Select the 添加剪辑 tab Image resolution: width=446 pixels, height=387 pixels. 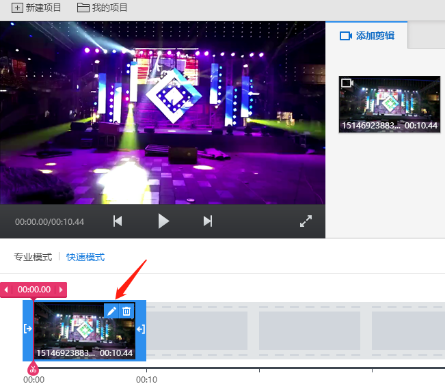[366, 36]
